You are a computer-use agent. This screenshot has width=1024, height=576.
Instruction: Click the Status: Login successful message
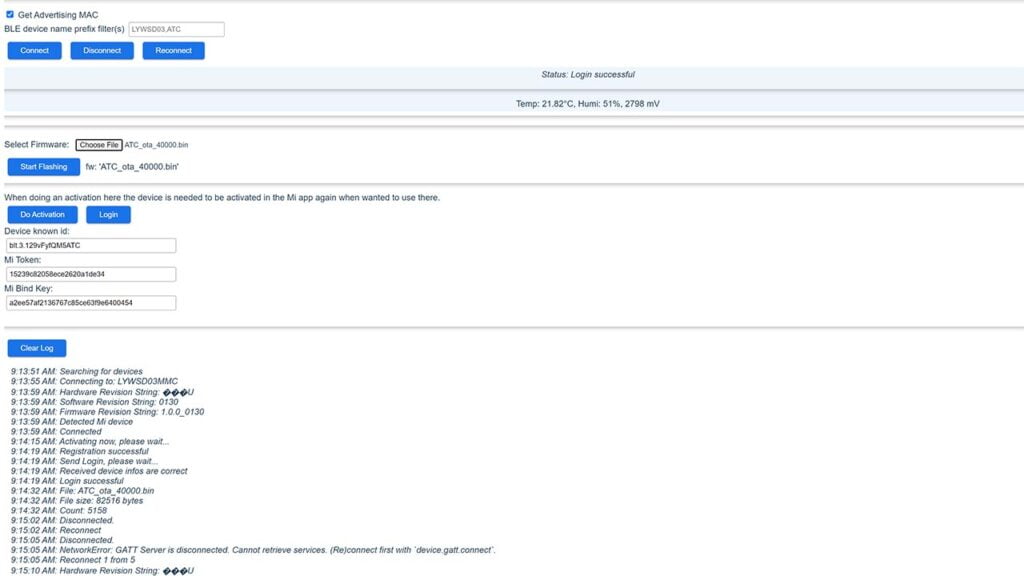point(588,75)
